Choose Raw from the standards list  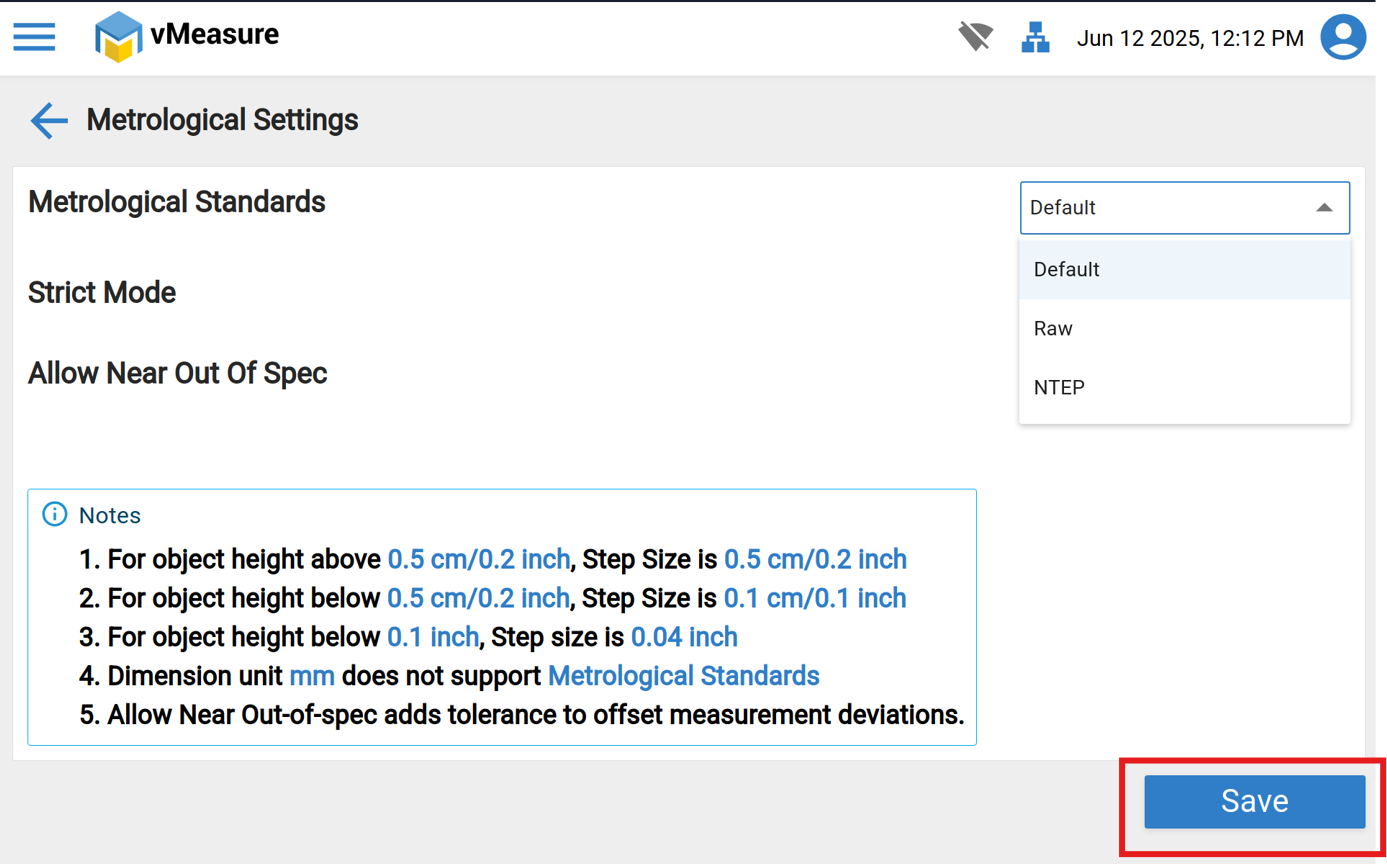[x=1053, y=329]
